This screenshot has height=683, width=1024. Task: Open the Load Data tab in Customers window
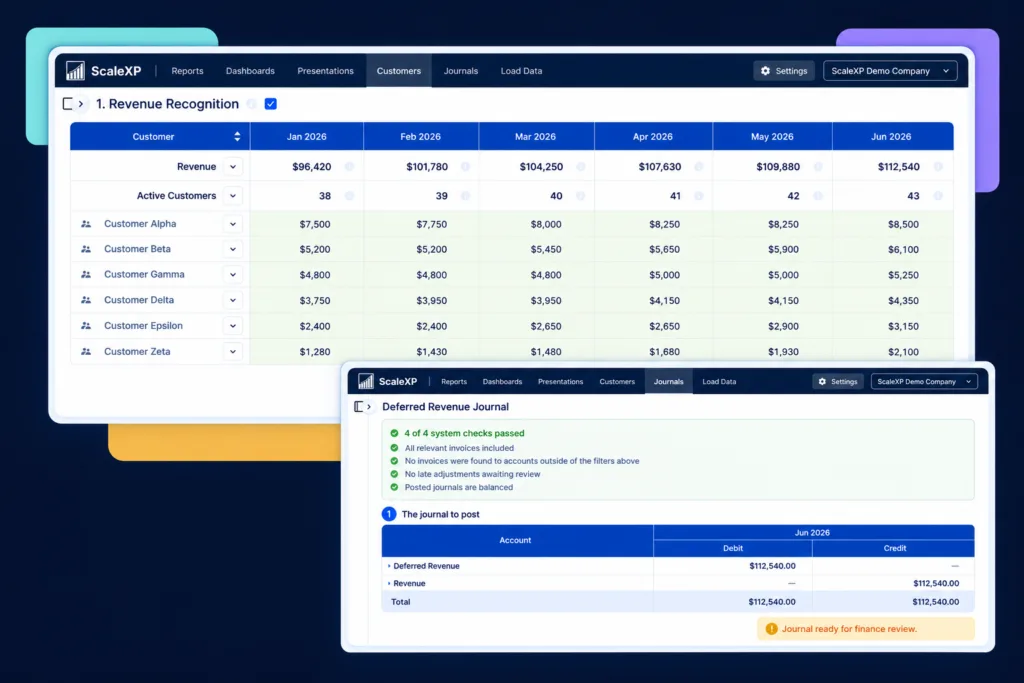[521, 71]
